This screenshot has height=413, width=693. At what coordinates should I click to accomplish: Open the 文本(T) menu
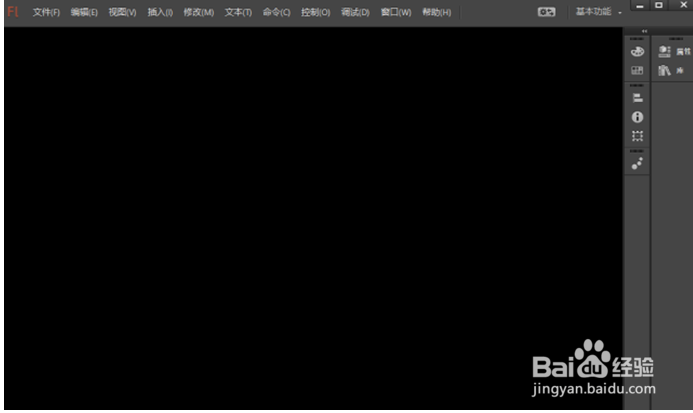pyautogui.click(x=238, y=12)
